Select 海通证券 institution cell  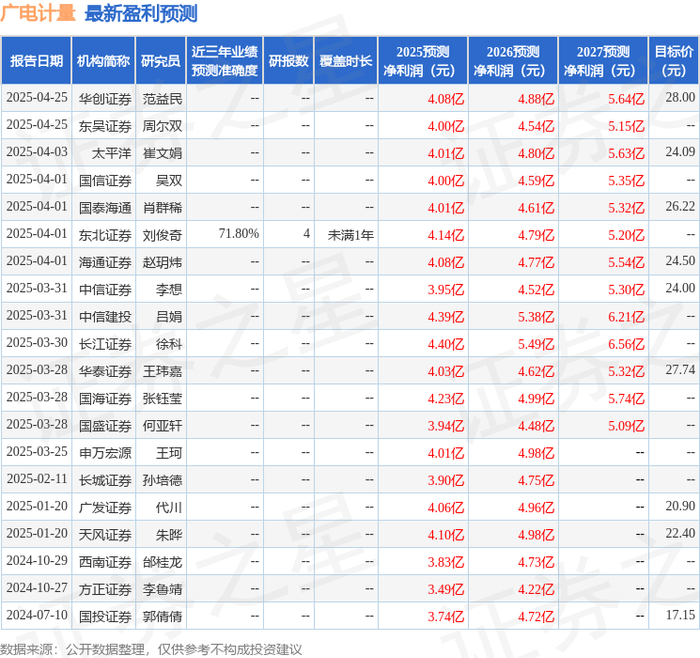(105, 262)
